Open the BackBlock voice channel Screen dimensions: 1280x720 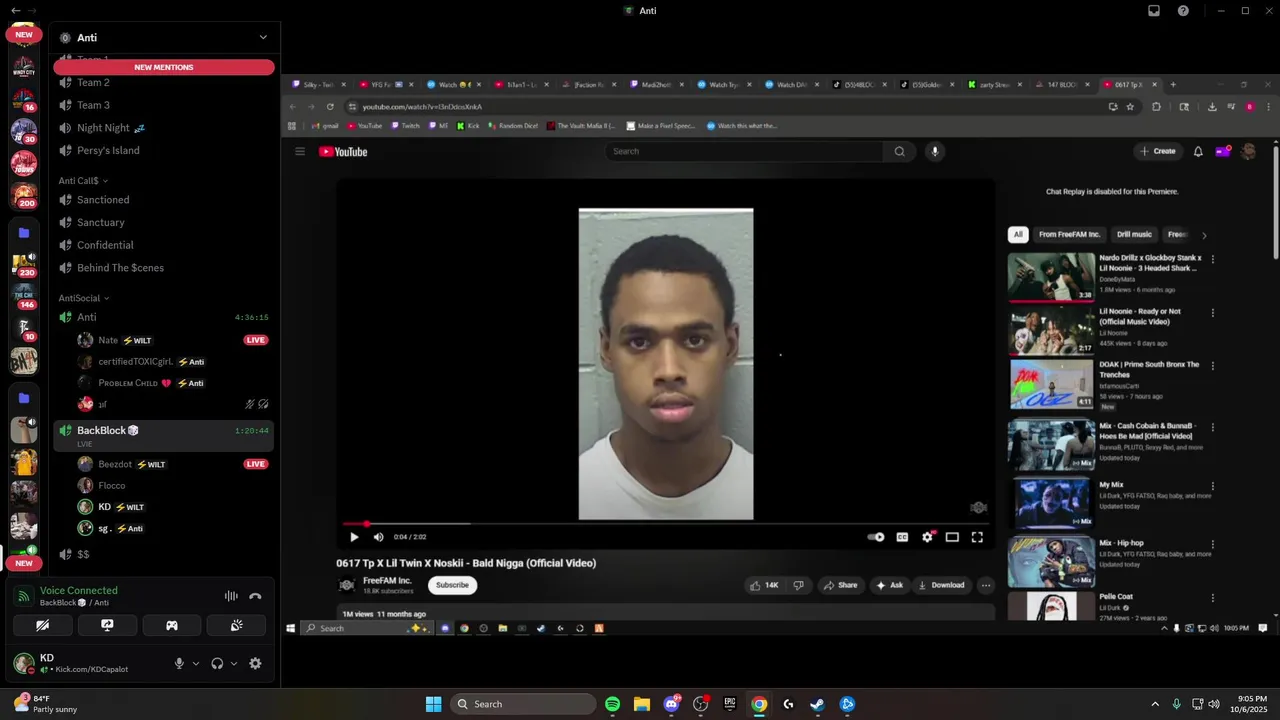[163, 435]
